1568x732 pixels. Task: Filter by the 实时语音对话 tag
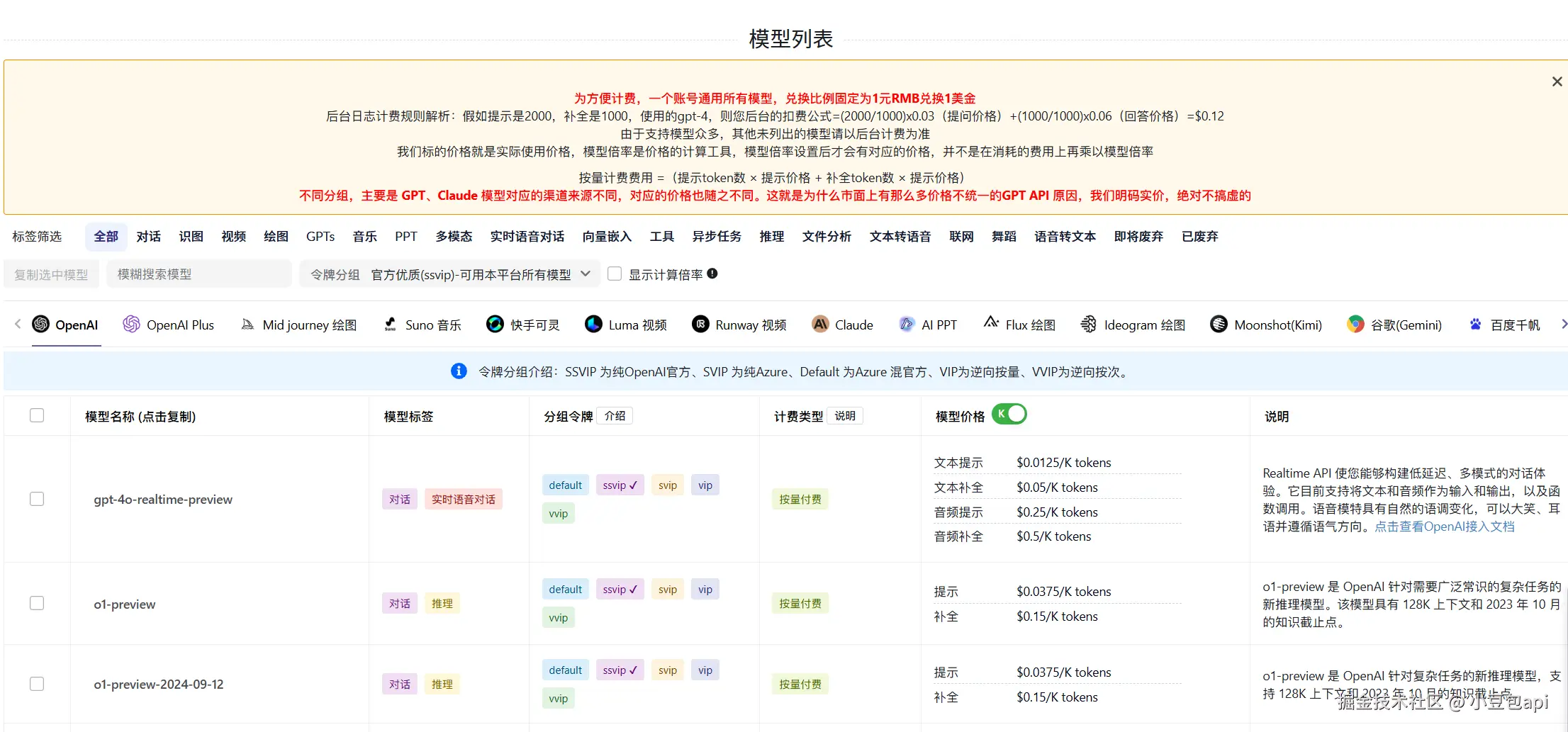tap(527, 237)
